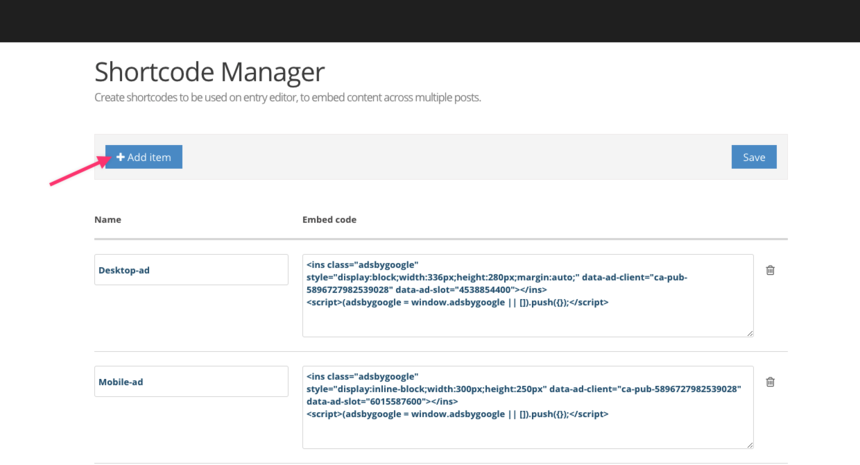The height and width of the screenshot is (465, 860).
Task: Click the 'Create shortcodes to be used' description
Action: click(x=287, y=98)
